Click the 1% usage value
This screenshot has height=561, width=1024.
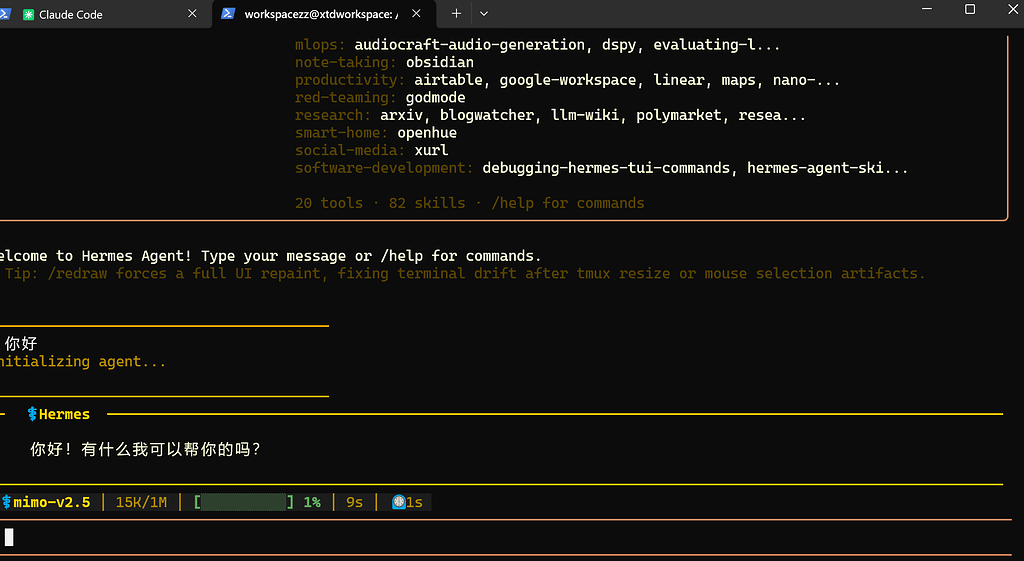(312, 502)
